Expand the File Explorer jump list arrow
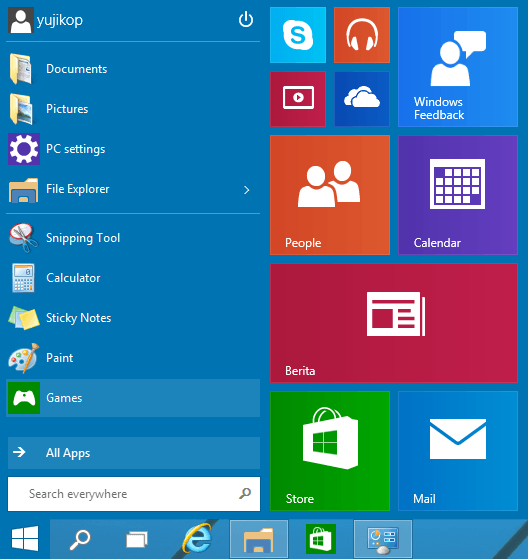The image size is (528, 559). (x=246, y=190)
